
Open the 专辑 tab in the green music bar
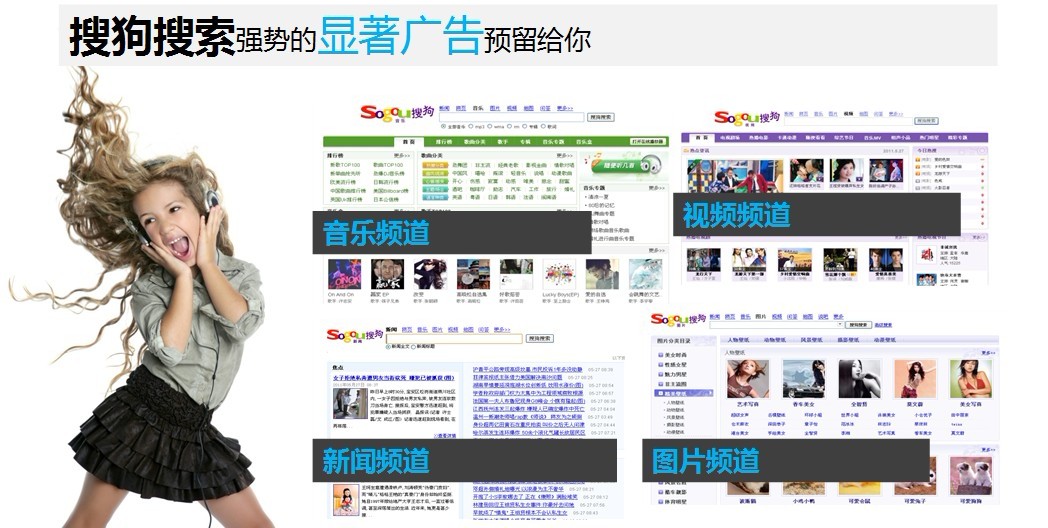[x=525, y=142]
